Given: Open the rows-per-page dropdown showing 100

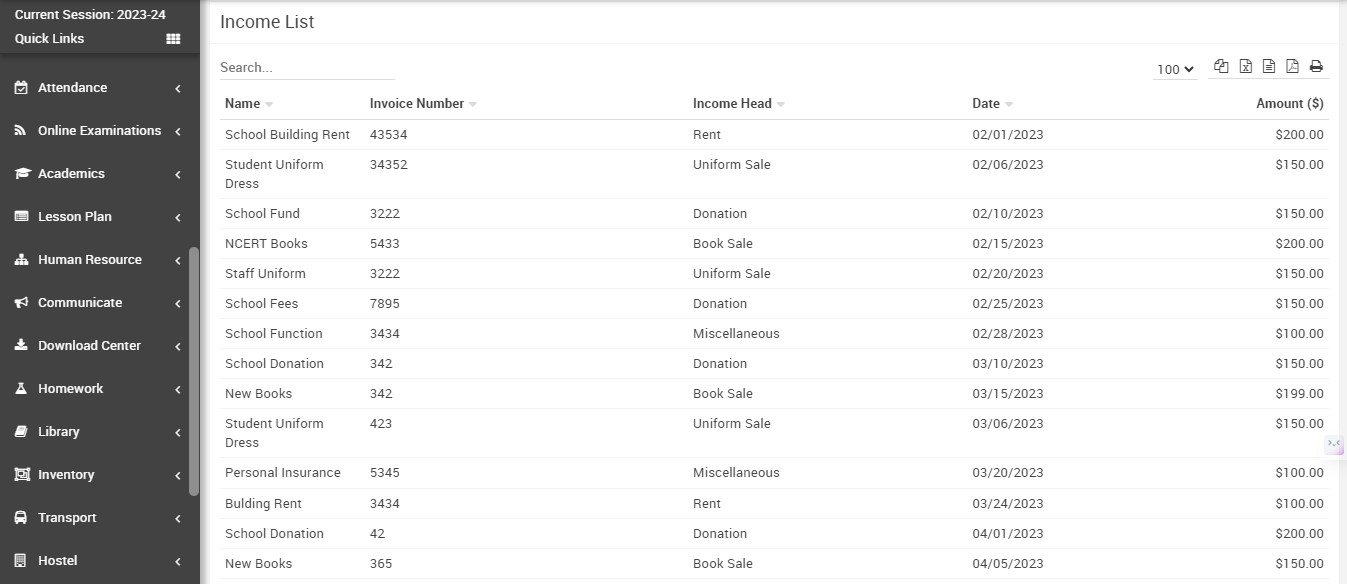Looking at the screenshot, I should (x=1175, y=69).
